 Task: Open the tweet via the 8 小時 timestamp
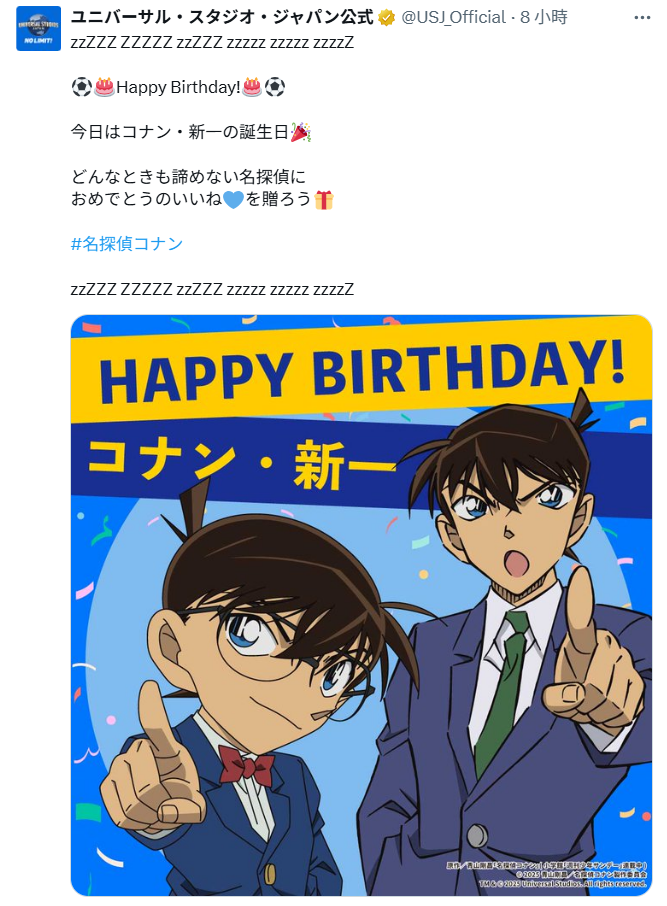tap(543, 17)
